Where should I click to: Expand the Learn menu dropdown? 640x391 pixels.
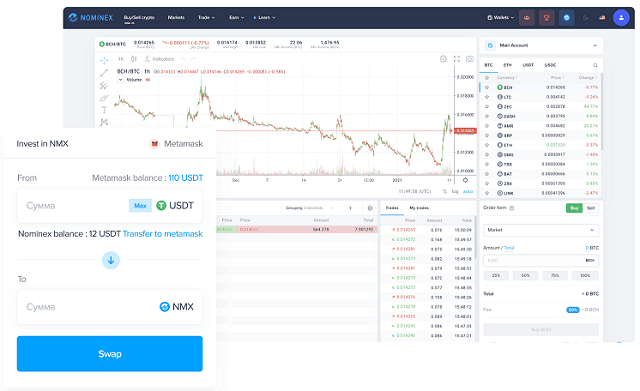(264, 18)
